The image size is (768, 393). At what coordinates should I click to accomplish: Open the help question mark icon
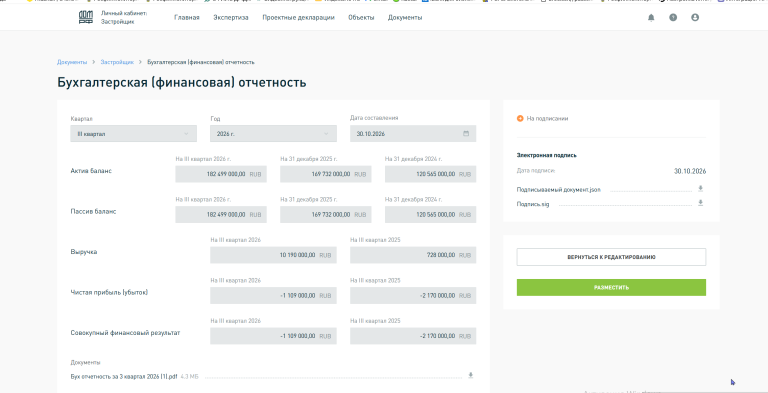673,18
